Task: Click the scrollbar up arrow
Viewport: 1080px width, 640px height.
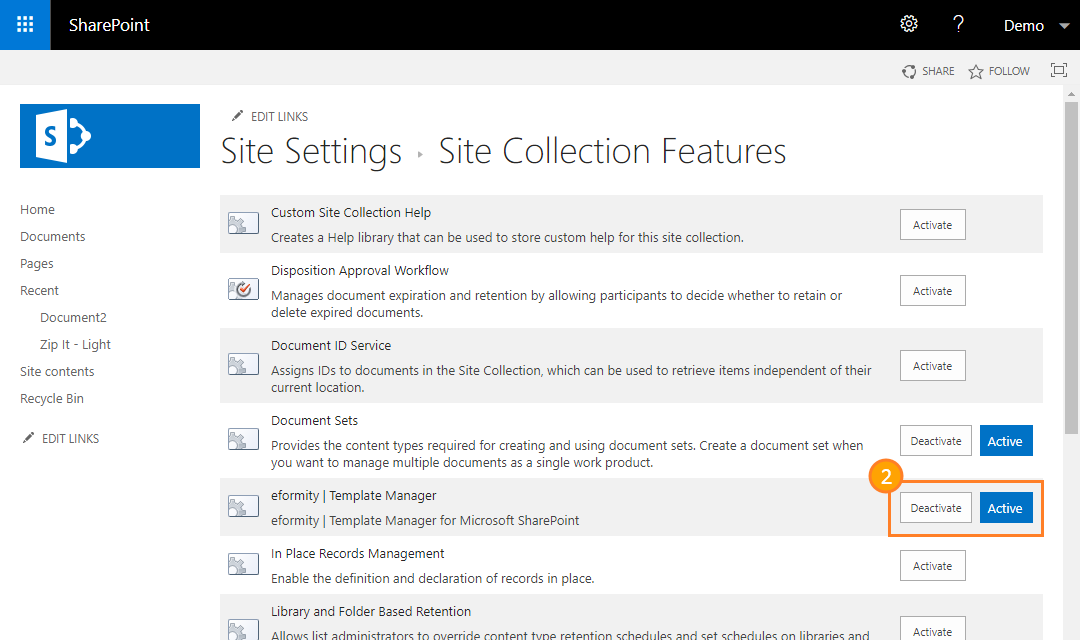Action: coord(1071,93)
